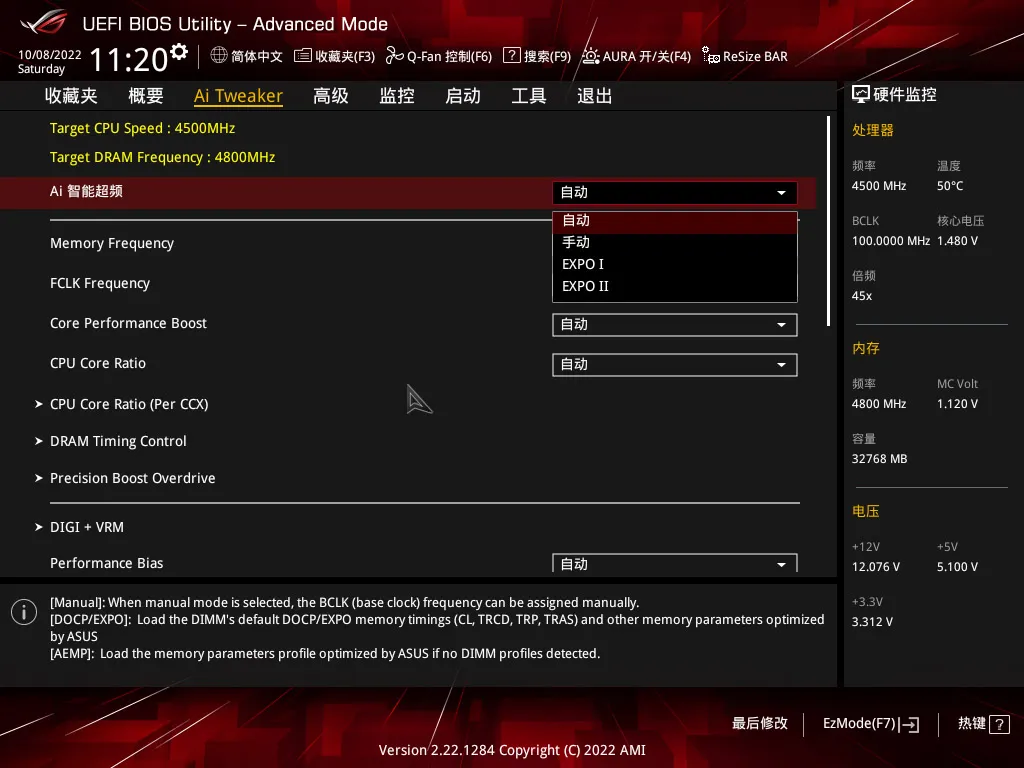Open the 退出 tab

(x=594, y=96)
